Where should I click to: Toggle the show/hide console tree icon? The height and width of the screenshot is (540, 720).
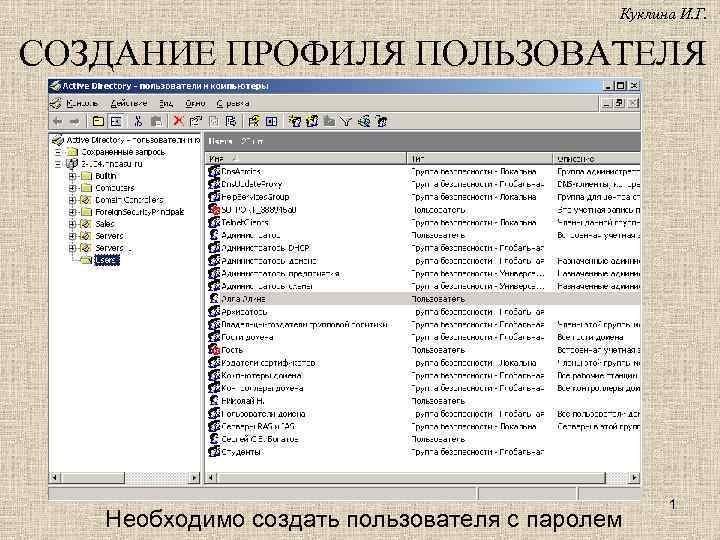pos(116,121)
